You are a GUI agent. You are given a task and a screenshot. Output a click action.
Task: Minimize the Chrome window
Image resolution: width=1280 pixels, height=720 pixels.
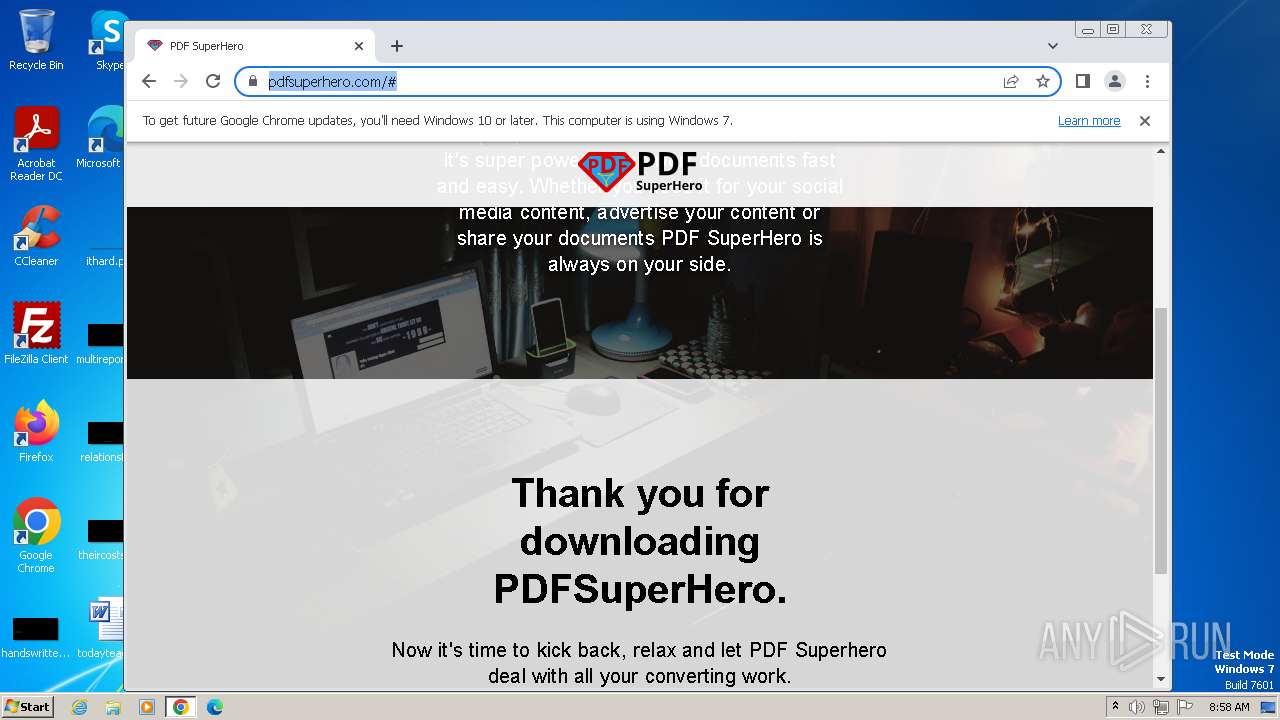coord(1088,30)
